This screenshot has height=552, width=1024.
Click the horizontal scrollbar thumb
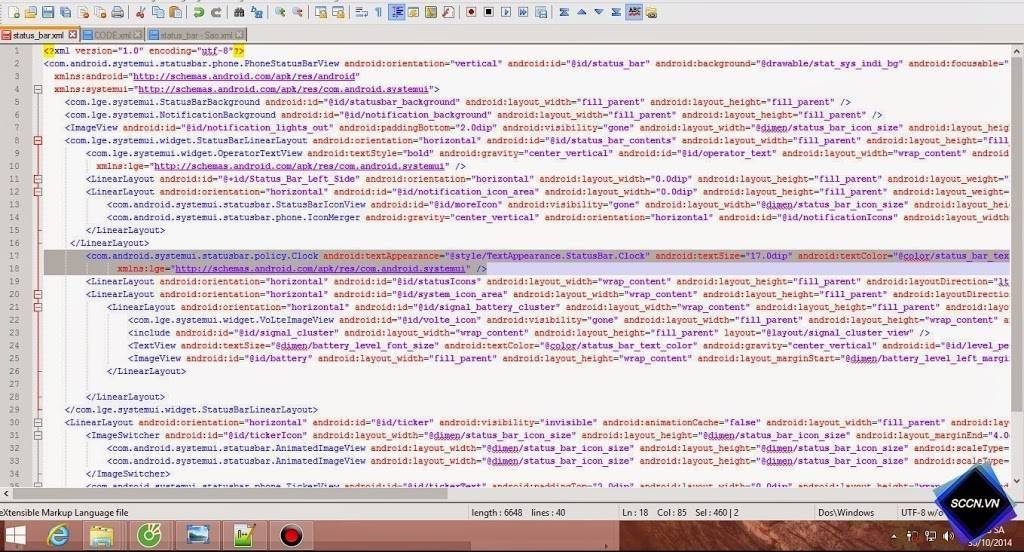point(229,494)
